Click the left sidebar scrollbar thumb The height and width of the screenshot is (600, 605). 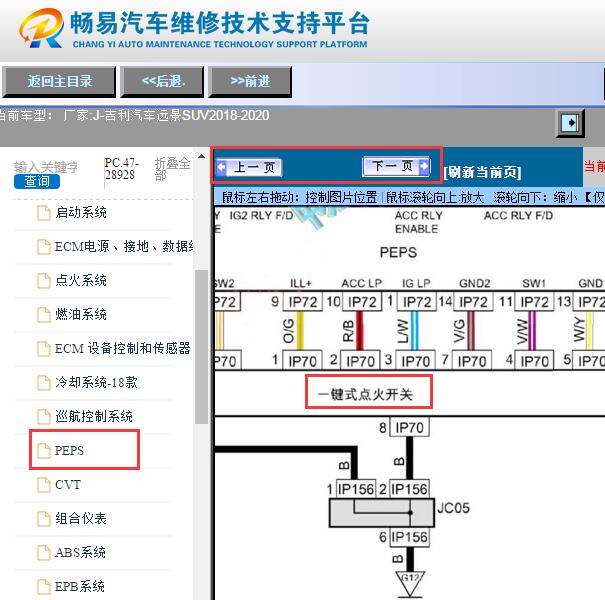pos(201,346)
